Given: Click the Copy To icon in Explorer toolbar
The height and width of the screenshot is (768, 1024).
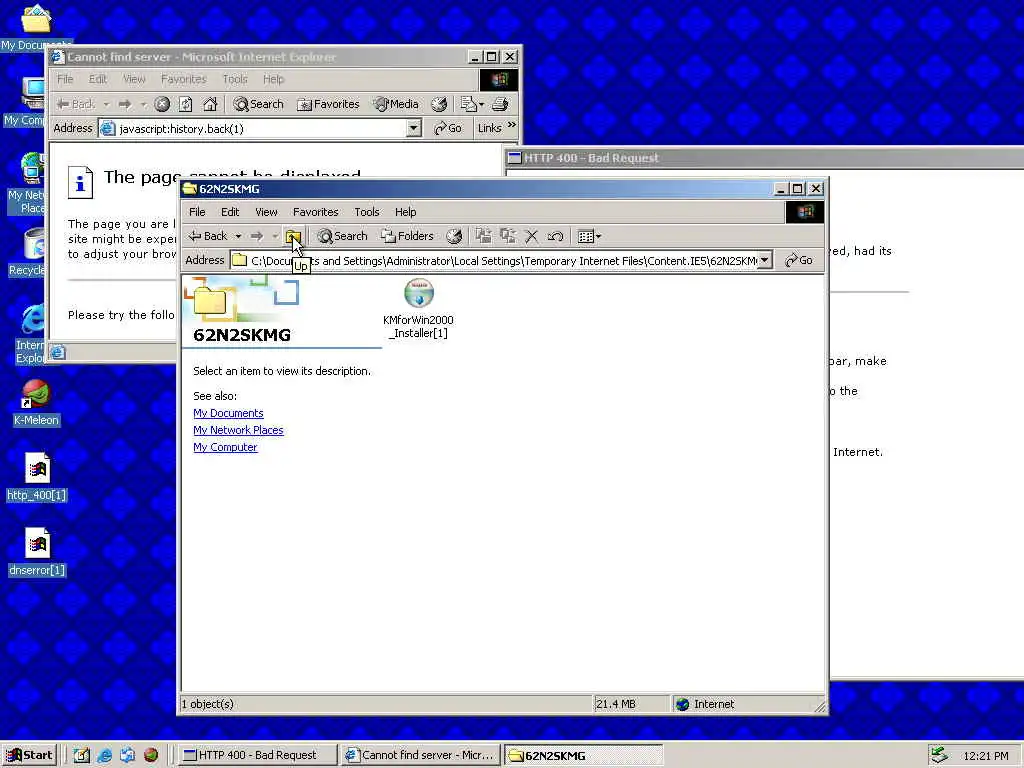Looking at the screenshot, I should pyautogui.click(x=507, y=236).
